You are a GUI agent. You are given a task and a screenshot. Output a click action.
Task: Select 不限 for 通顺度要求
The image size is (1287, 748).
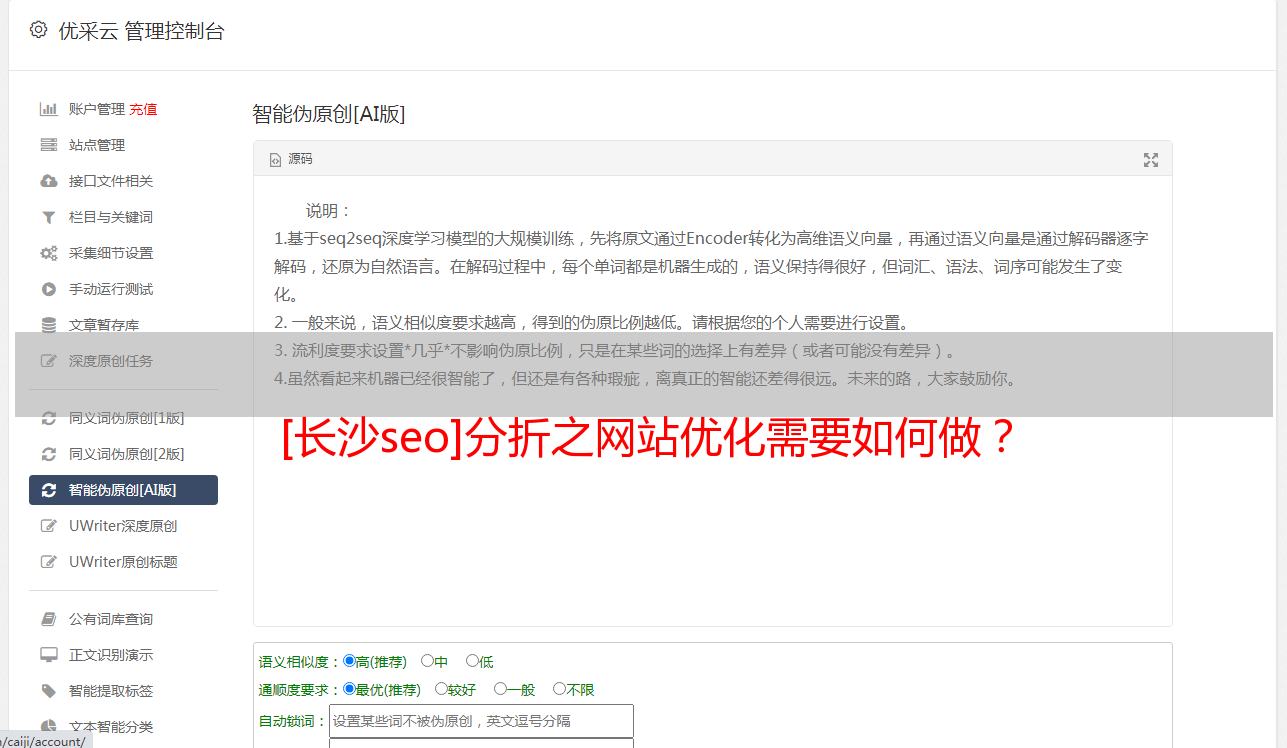(559, 689)
